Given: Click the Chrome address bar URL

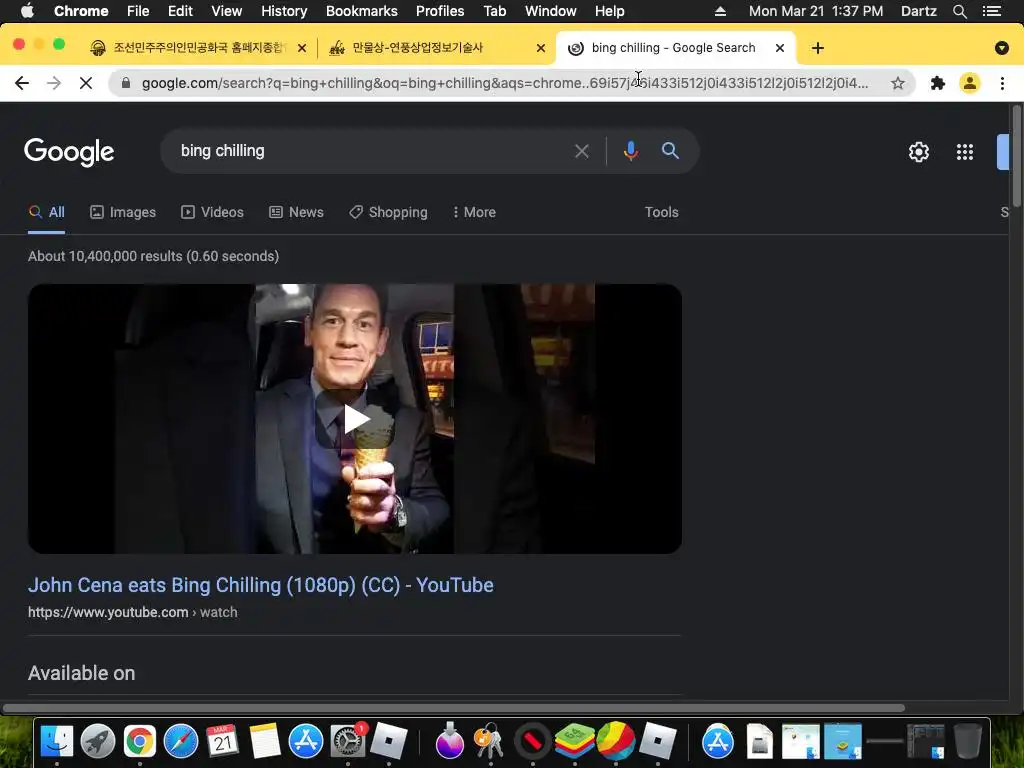Looking at the screenshot, I should pyautogui.click(x=504, y=83).
